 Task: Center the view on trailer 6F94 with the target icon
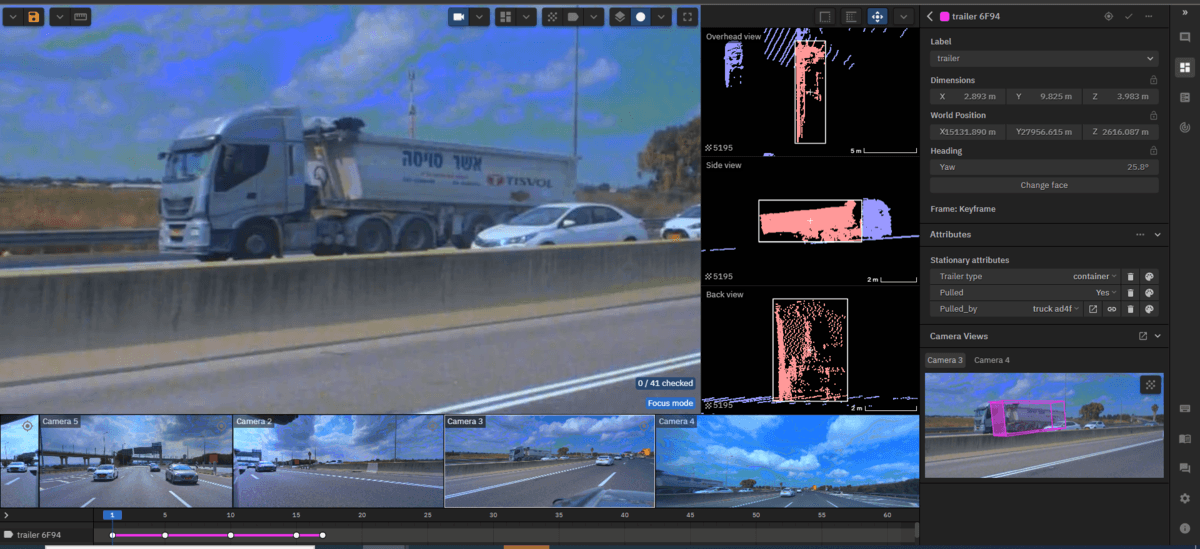pos(1108,16)
